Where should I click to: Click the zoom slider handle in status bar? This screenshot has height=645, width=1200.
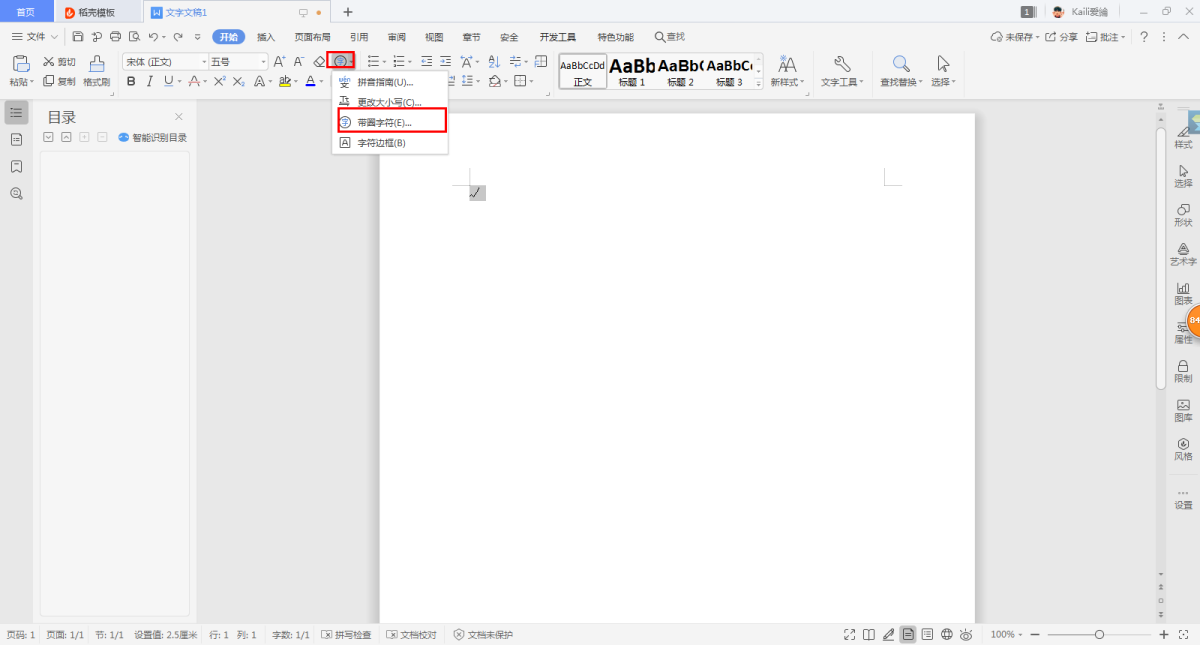pyautogui.click(x=1099, y=635)
